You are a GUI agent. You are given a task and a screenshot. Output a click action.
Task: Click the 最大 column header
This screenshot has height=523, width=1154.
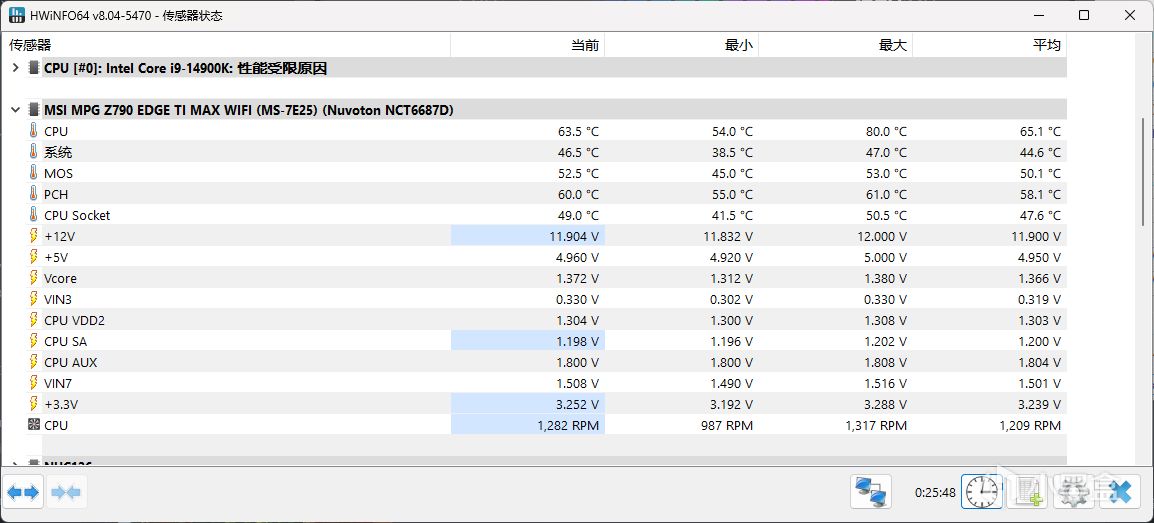(893, 45)
